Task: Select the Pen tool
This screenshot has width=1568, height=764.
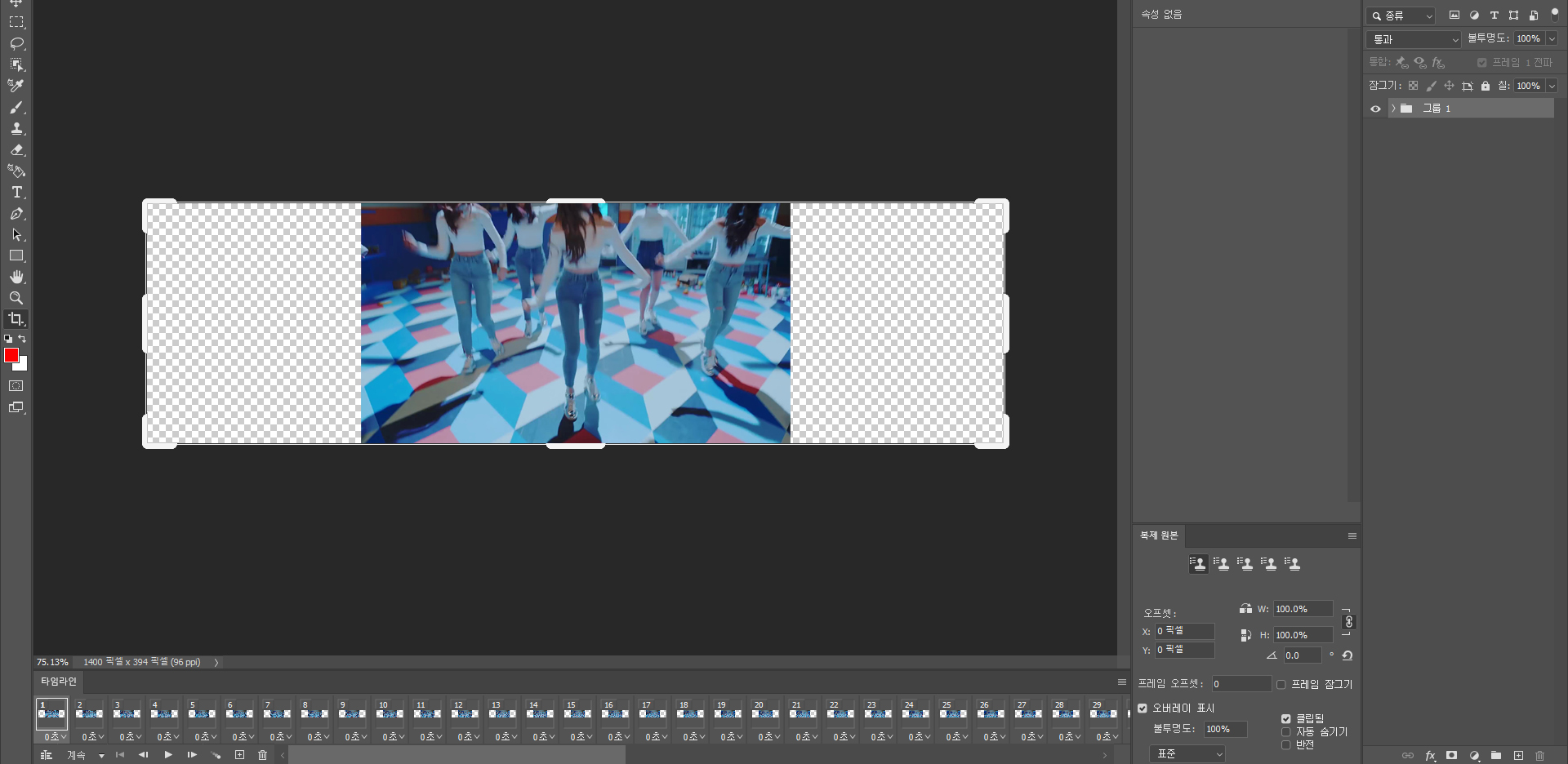Action: coord(16,213)
